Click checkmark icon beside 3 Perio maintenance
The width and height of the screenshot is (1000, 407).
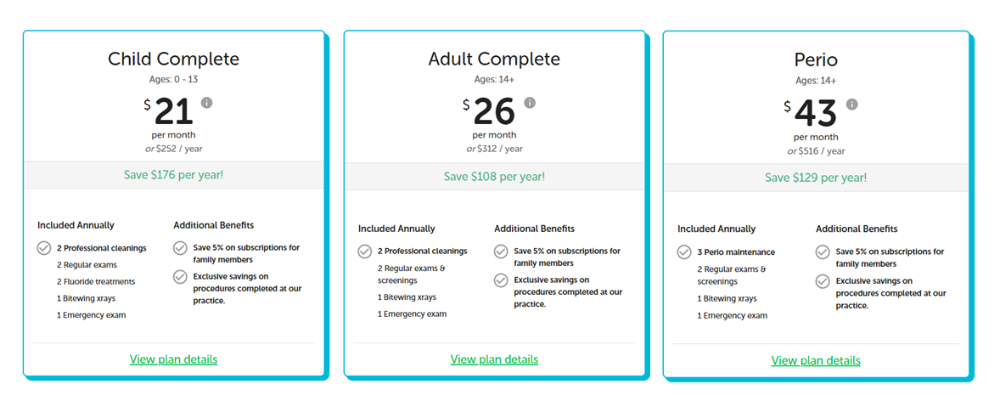tap(684, 252)
